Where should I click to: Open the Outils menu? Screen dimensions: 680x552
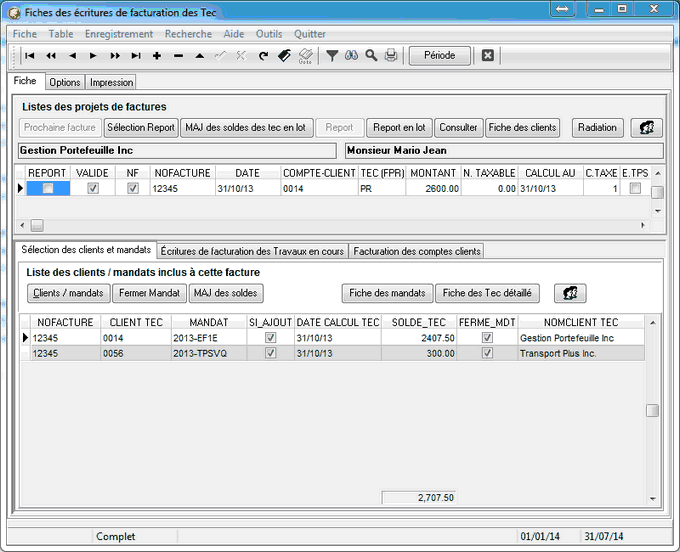pos(269,34)
